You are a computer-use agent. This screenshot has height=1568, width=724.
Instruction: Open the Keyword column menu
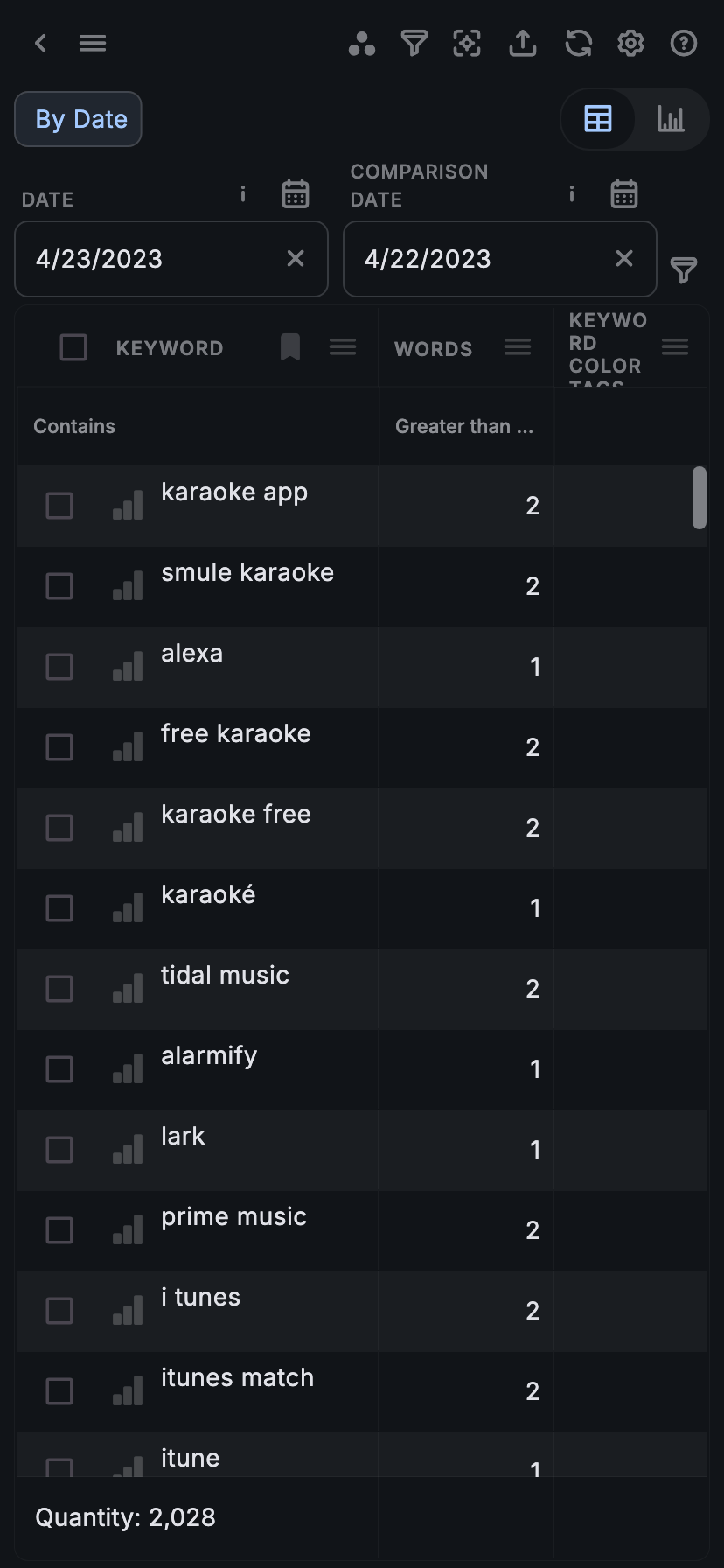click(x=343, y=347)
